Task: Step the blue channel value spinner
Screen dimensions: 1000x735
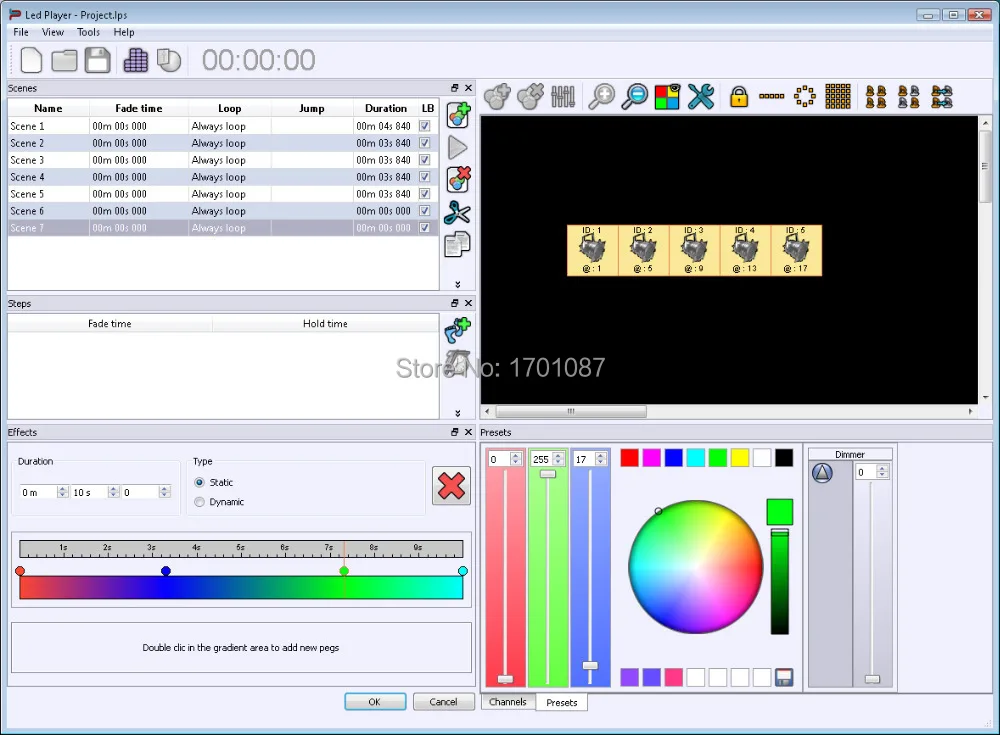Action: tap(601, 459)
